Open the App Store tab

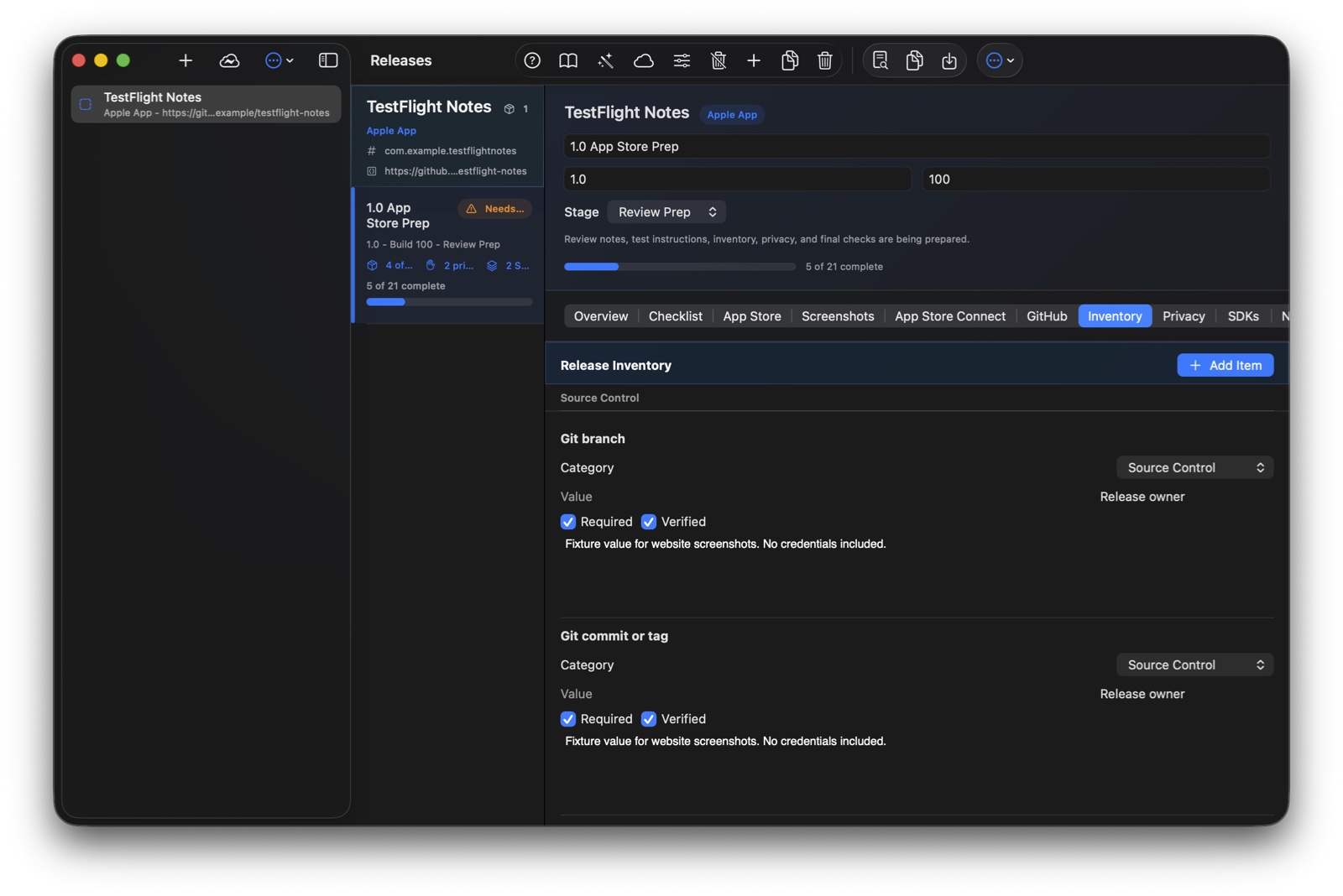[x=752, y=316]
